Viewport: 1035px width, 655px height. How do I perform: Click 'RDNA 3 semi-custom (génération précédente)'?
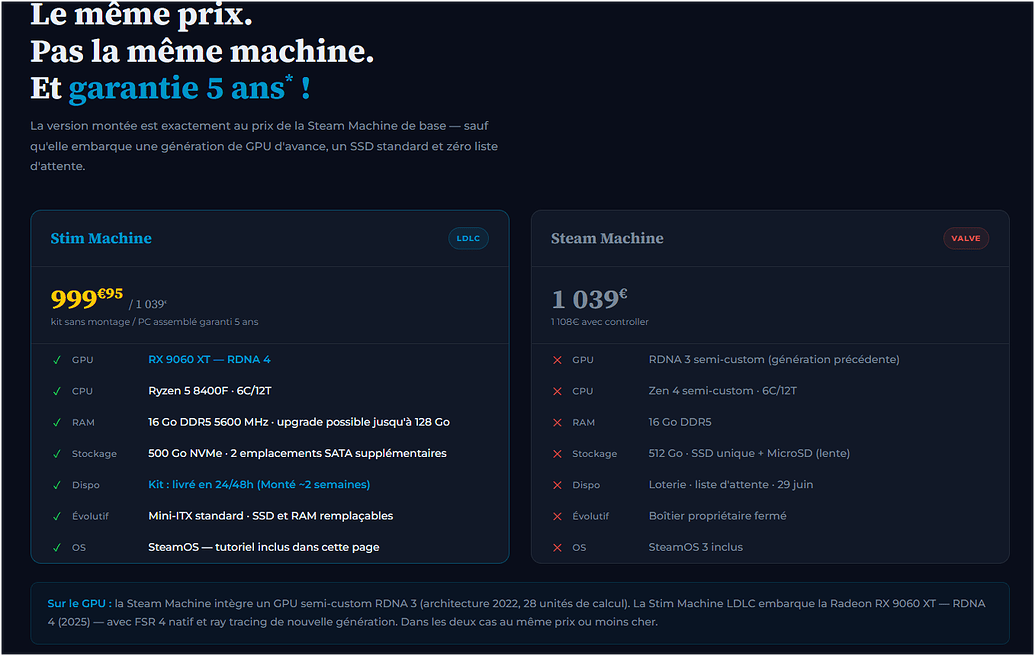774,359
